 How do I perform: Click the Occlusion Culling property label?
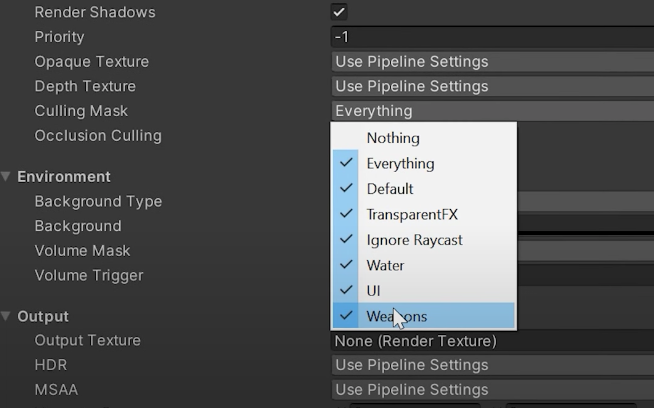coord(98,136)
